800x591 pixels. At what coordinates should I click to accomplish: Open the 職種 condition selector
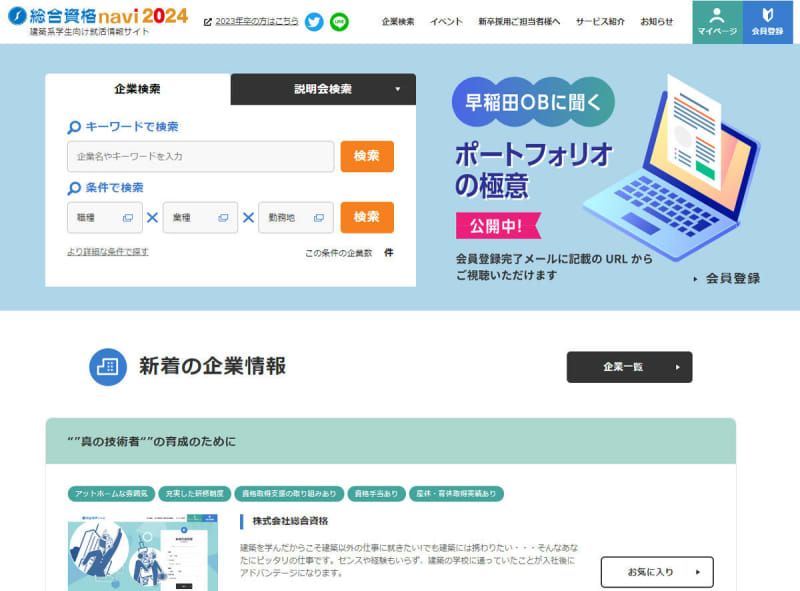tap(105, 218)
